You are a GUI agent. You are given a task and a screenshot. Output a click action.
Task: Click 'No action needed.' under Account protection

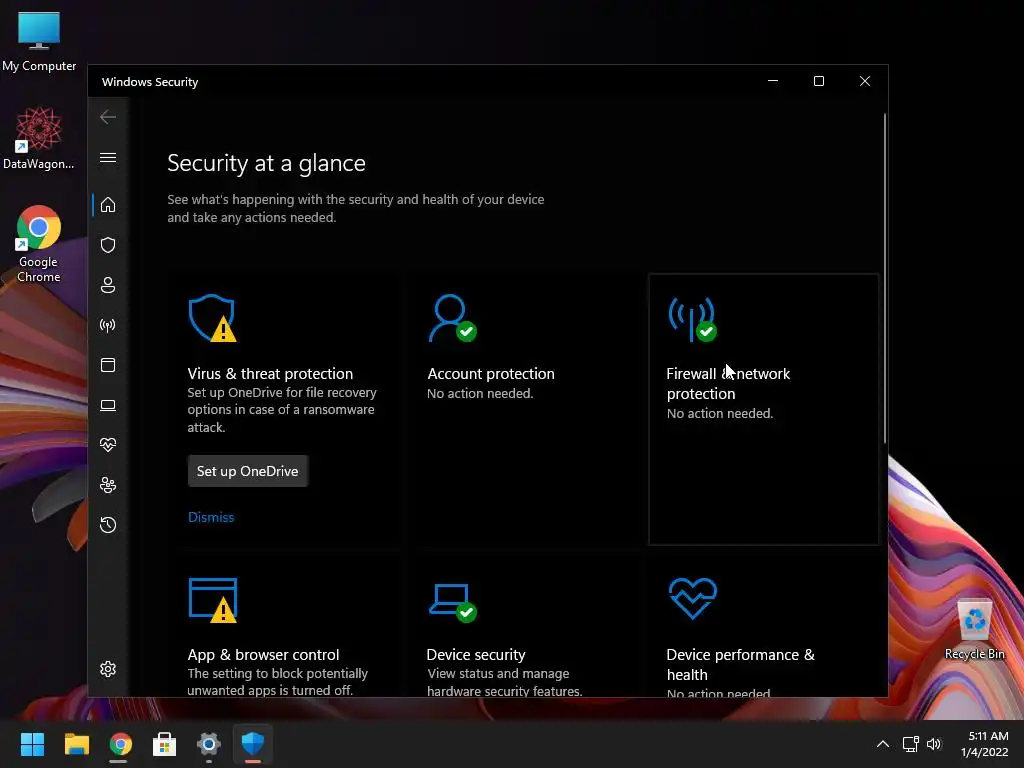tap(480, 393)
